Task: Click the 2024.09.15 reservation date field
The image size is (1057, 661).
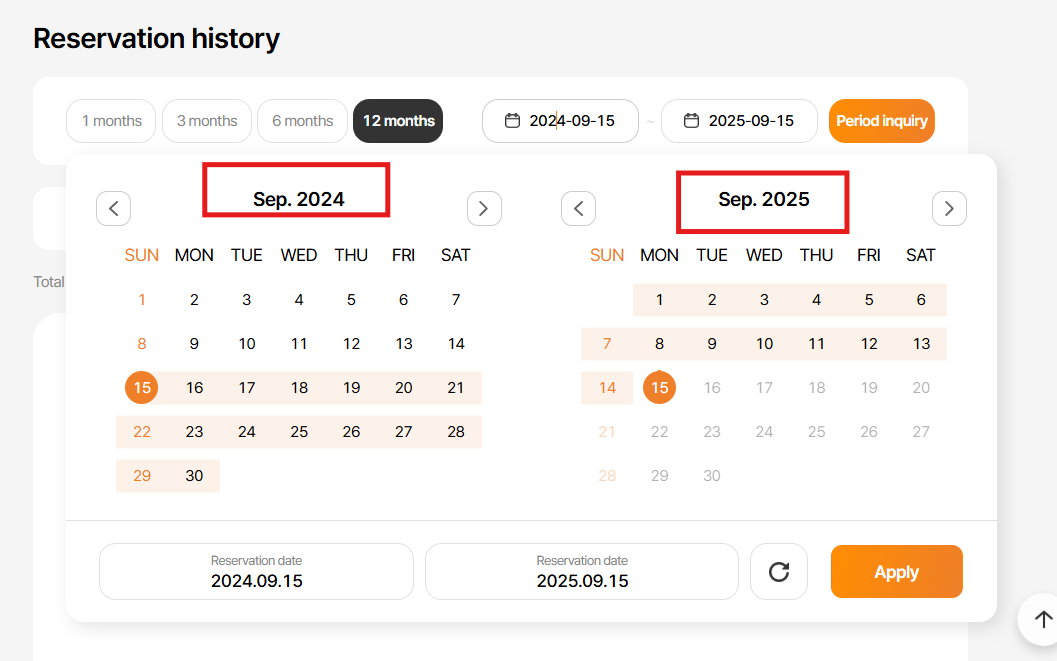Action: point(256,572)
